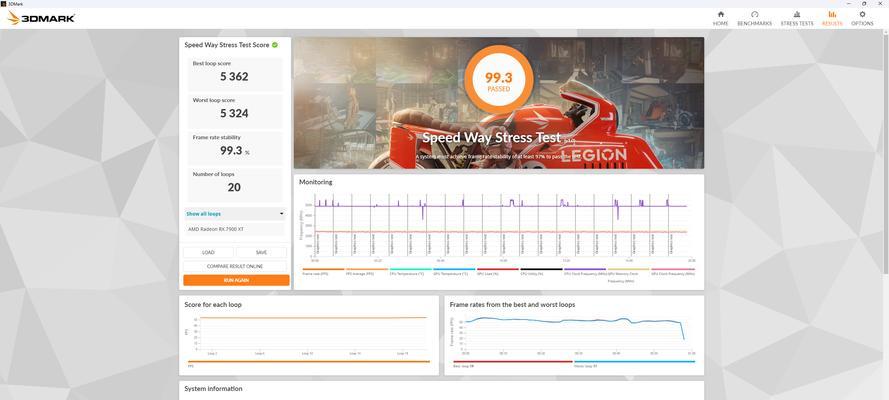Toggle FPS legend in Score for each loop

pos(308,363)
